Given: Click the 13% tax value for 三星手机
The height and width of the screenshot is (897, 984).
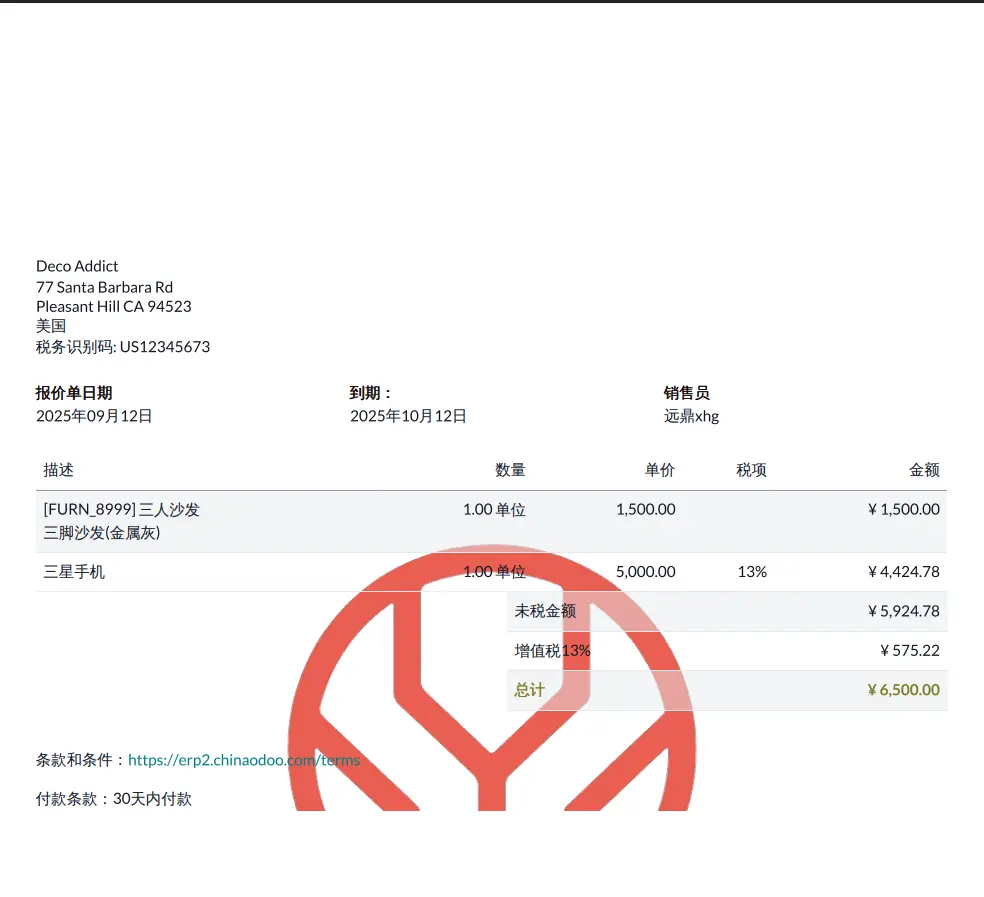Looking at the screenshot, I should tap(752, 572).
